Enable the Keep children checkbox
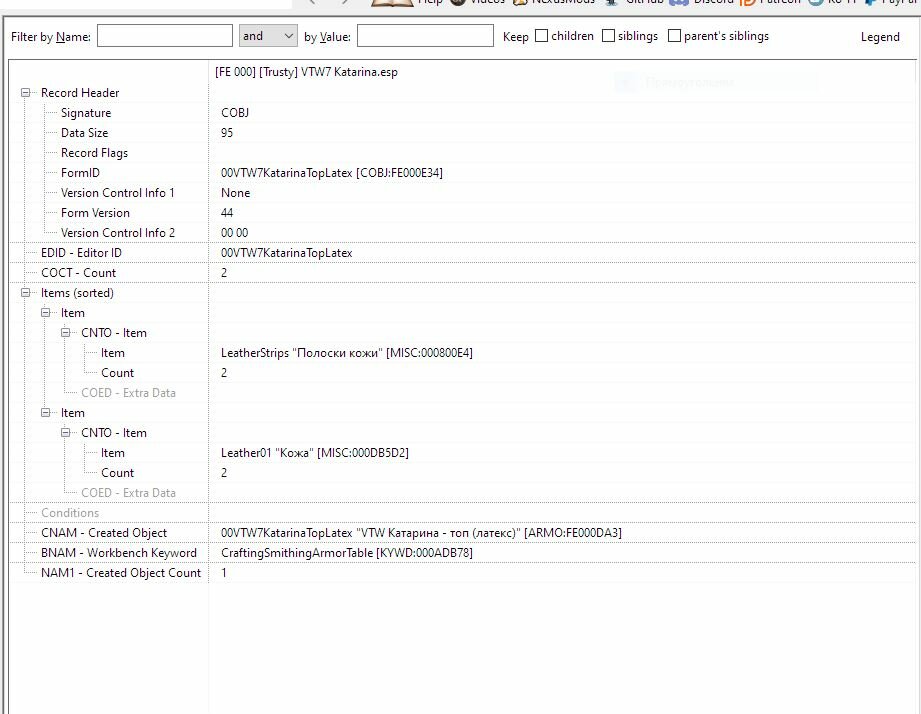The image size is (921, 714). (x=542, y=36)
